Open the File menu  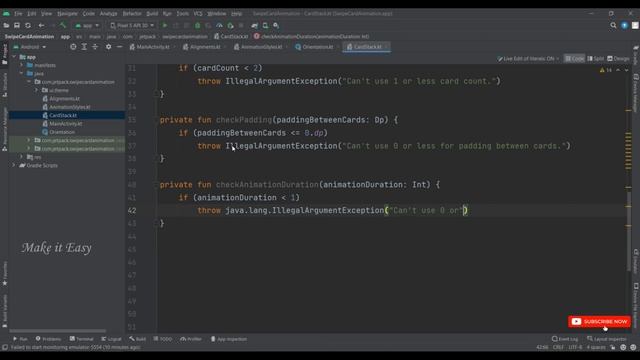coord(18,13)
